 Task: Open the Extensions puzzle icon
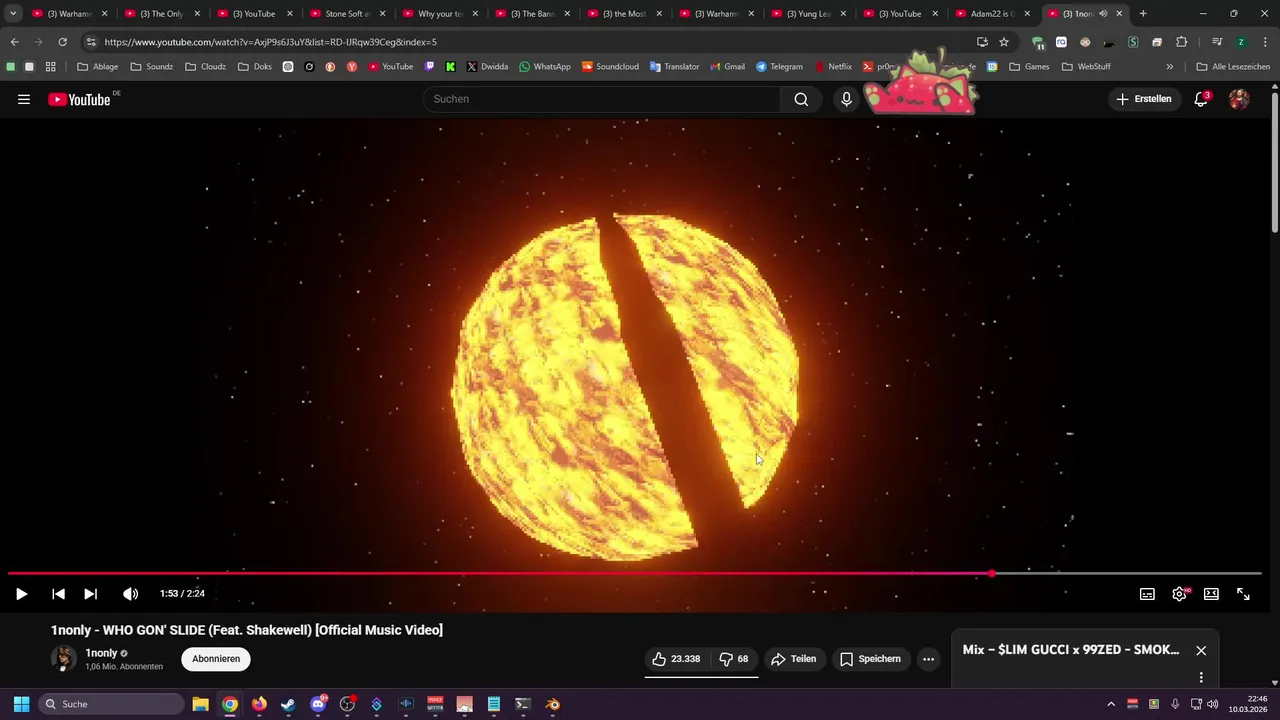[x=1181, y=42]
